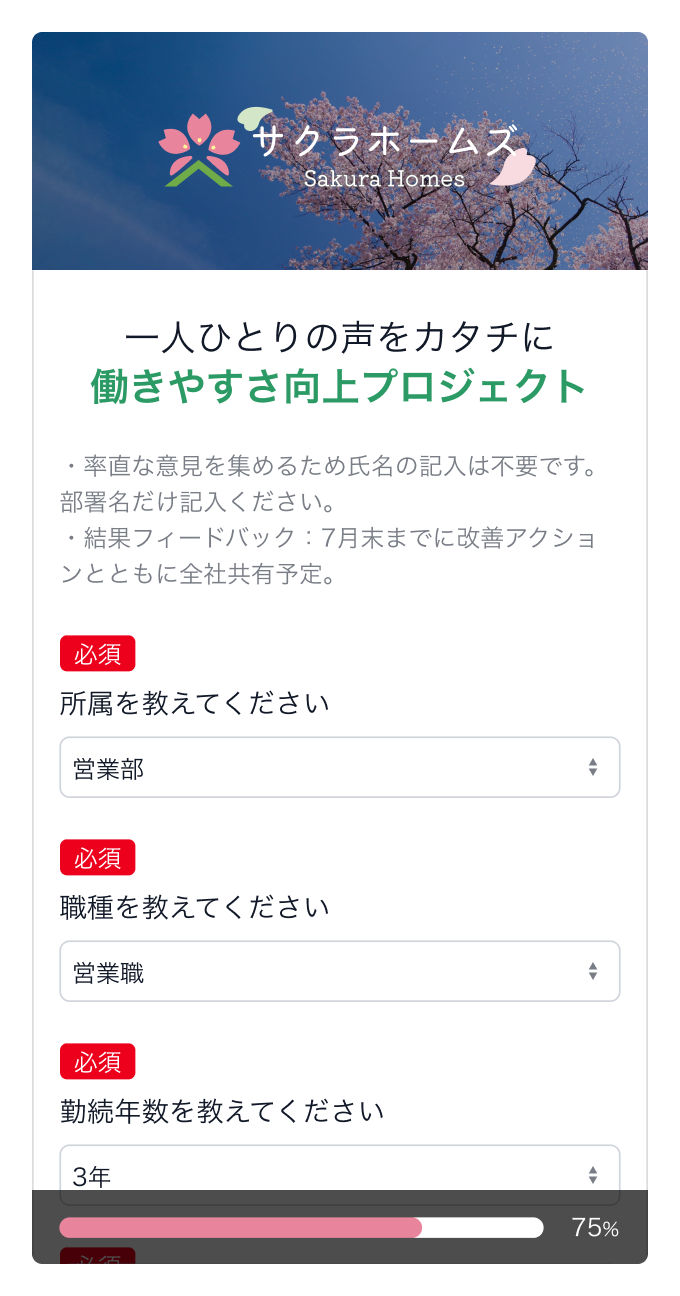Click the stepper arrows on the 3年 selector

coord(590,1173)
